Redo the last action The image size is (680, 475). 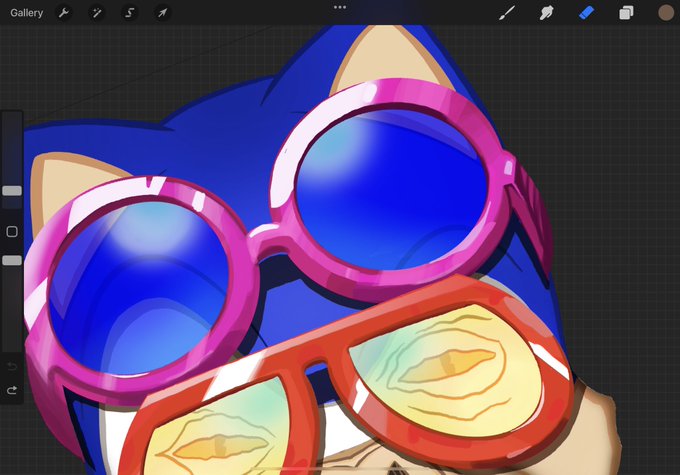12,390
